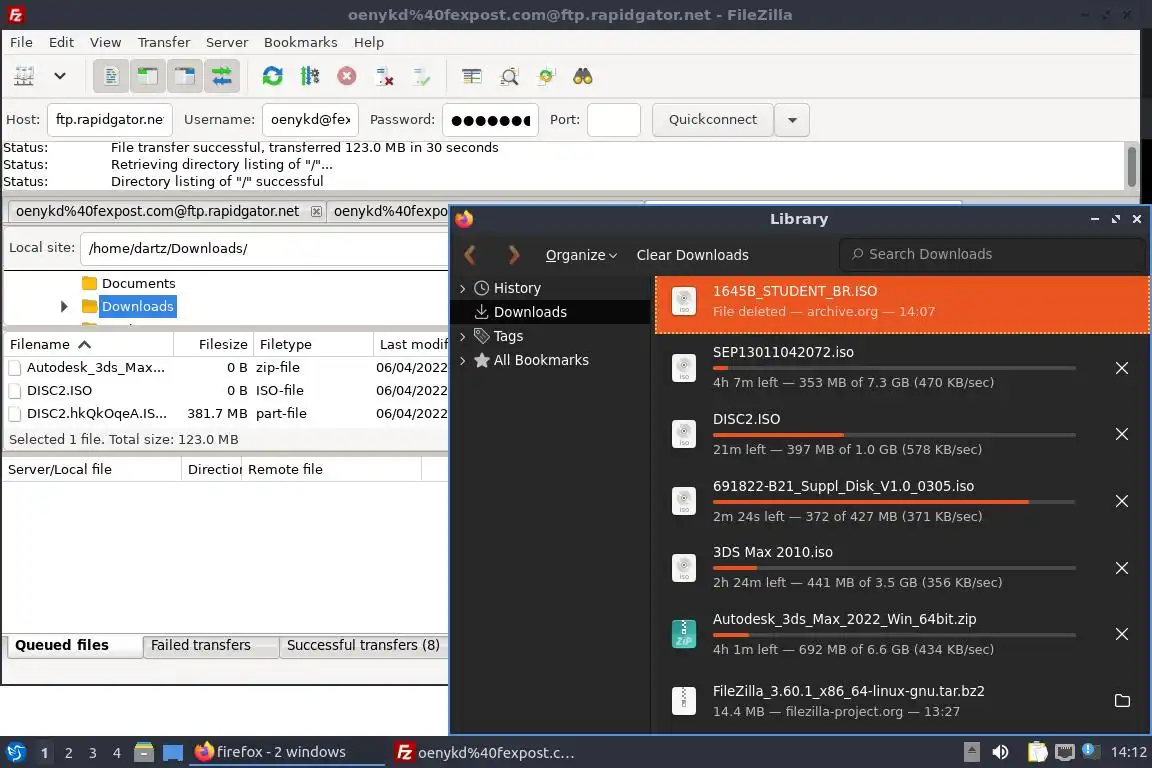1152x768 pixels.
Task: Cancel the 691822-B21_Suppl_Disk download
Action: pyautogui.click(x=1121, y=501)
